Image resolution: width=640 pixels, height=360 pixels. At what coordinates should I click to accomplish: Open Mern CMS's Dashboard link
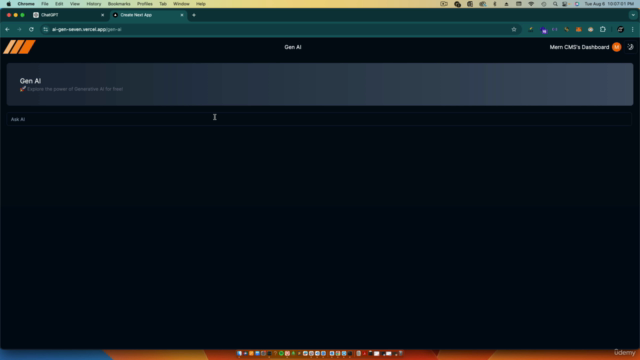pyautogui.click(x=579, y=47)
